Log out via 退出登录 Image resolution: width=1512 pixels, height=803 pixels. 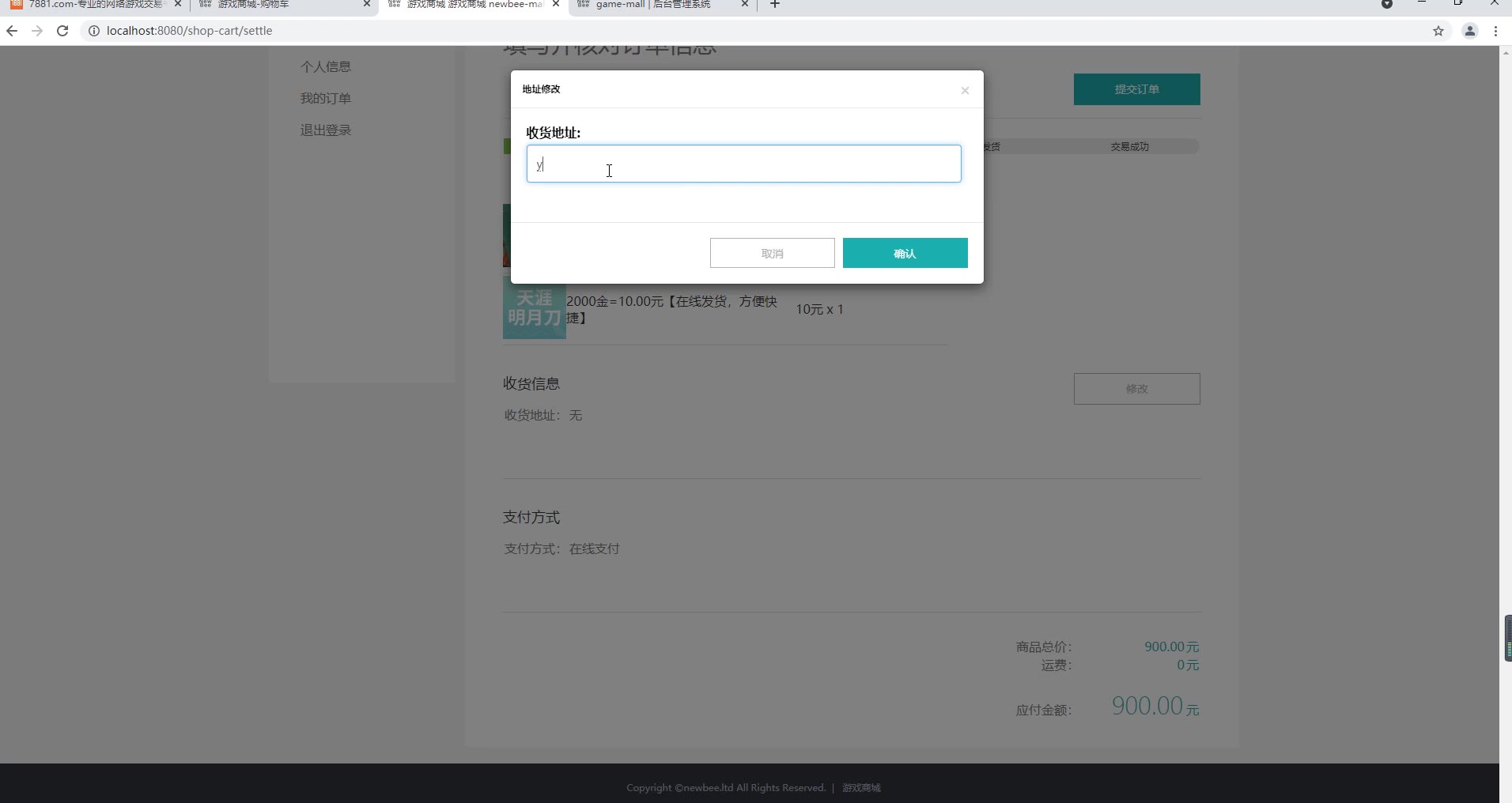pos(326,130)
